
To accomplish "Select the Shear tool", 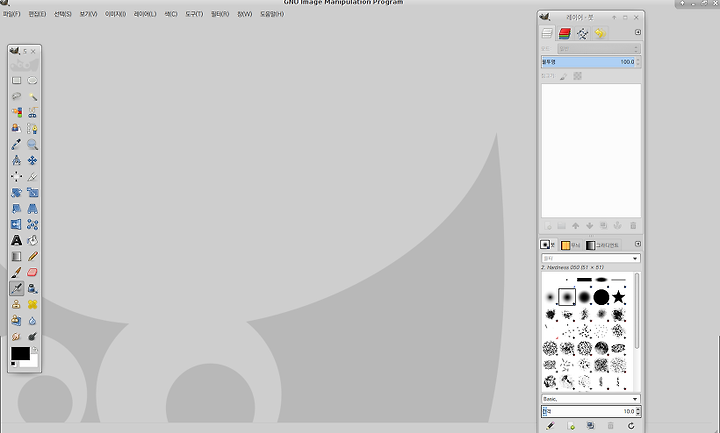I will [x=17, y=208].
